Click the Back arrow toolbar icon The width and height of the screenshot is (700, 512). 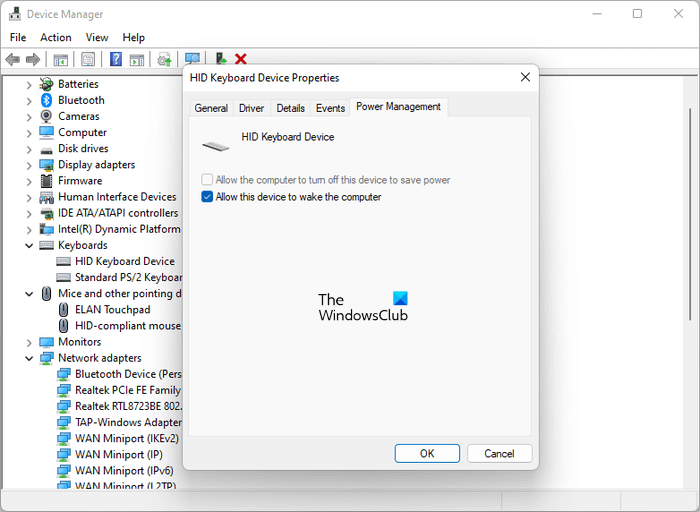[x=12, y=59]
